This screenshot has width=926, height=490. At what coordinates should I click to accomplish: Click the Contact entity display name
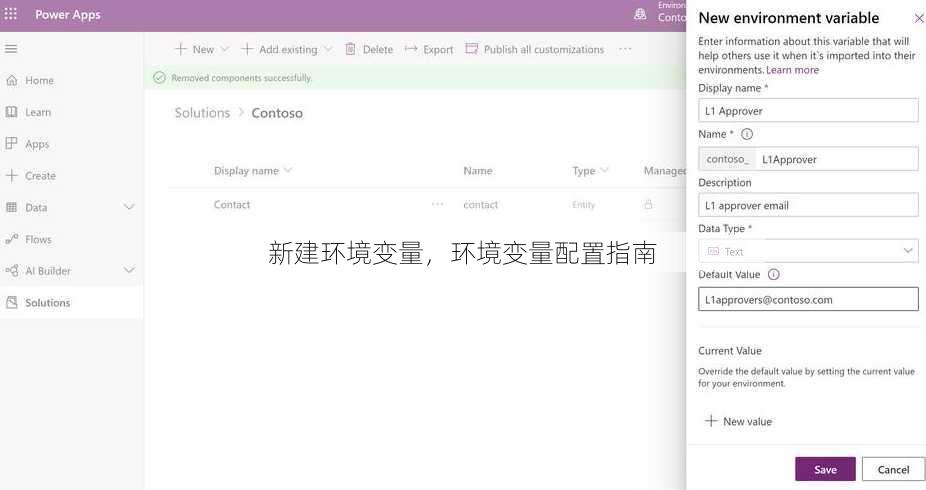232,204
